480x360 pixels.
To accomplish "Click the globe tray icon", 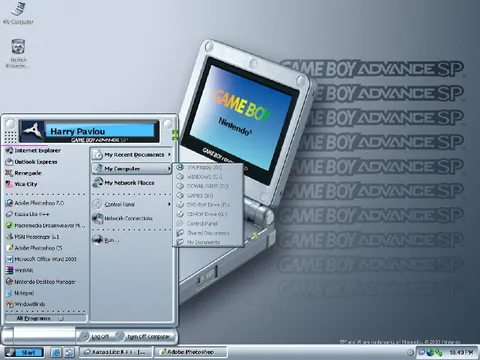I will (x=431, y=352).
